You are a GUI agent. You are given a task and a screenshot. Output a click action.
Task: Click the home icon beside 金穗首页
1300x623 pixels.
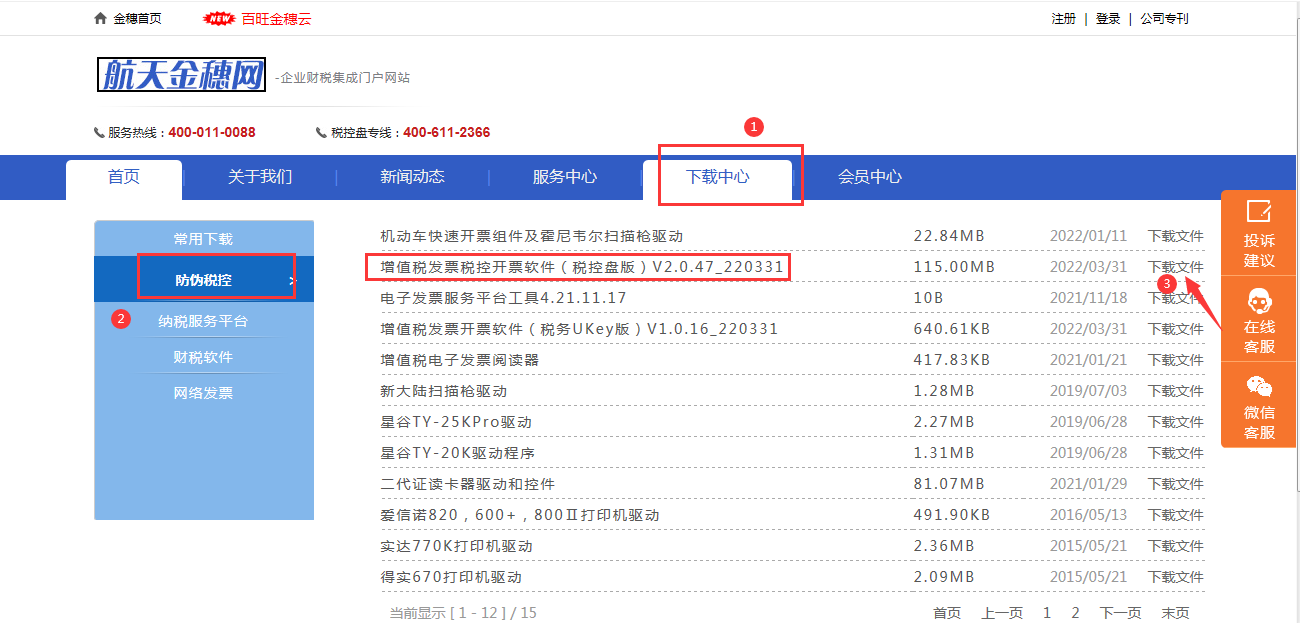coord(100,18)
